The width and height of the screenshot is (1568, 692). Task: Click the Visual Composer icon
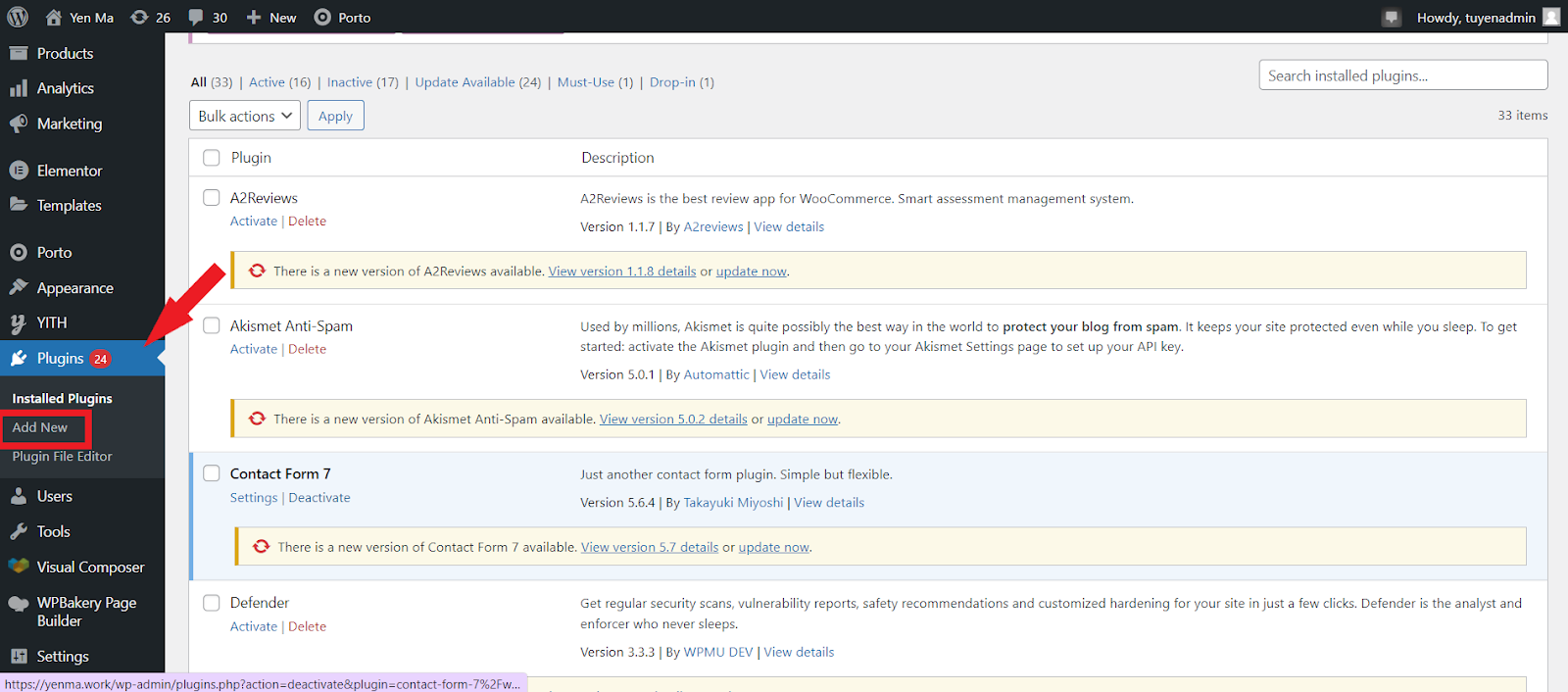[x=19, y=567]
